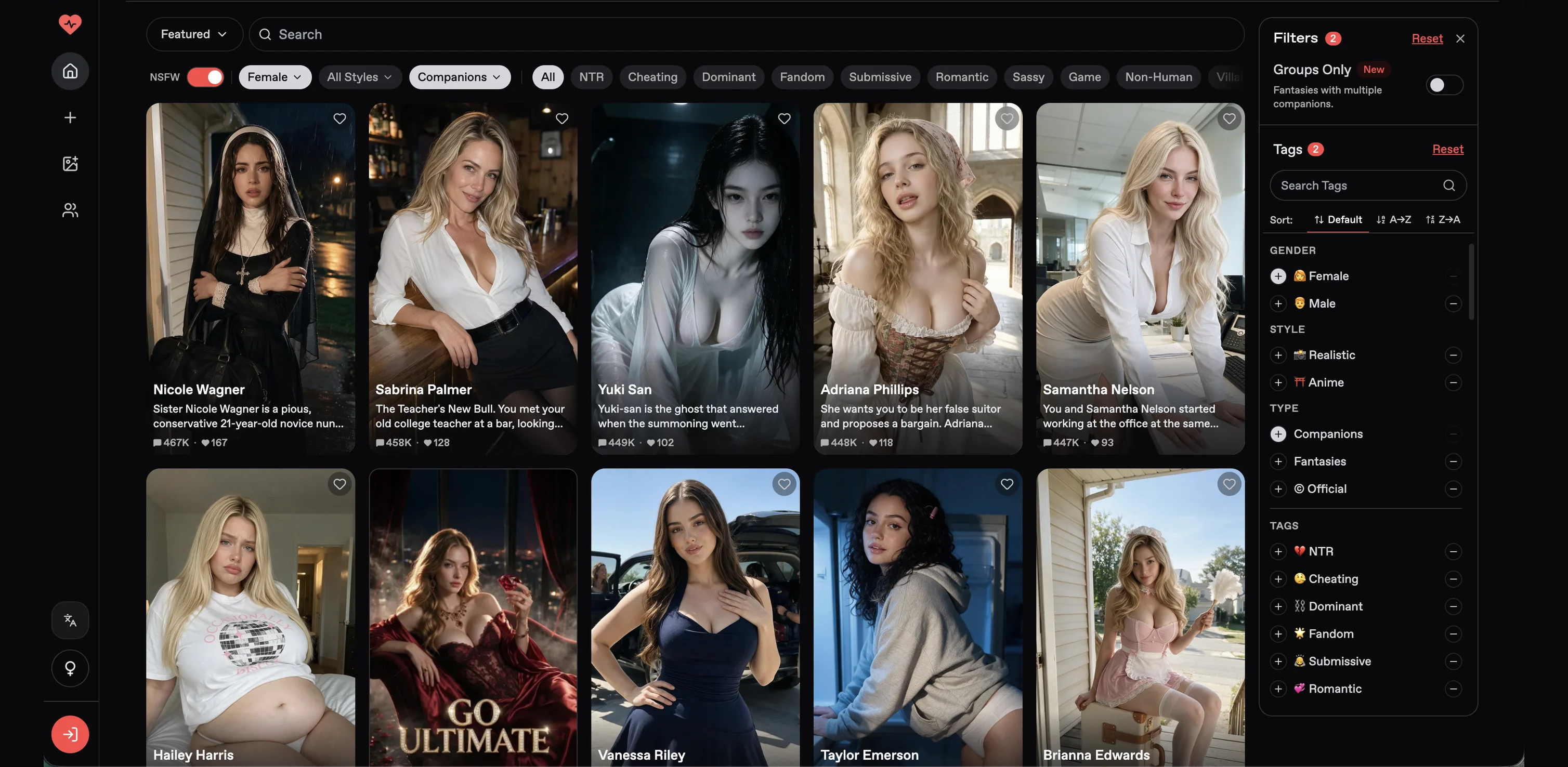The height and width of the screenshot is (767, 1568).
Task: Sort tags Z to A
Action: point(1443,220)
